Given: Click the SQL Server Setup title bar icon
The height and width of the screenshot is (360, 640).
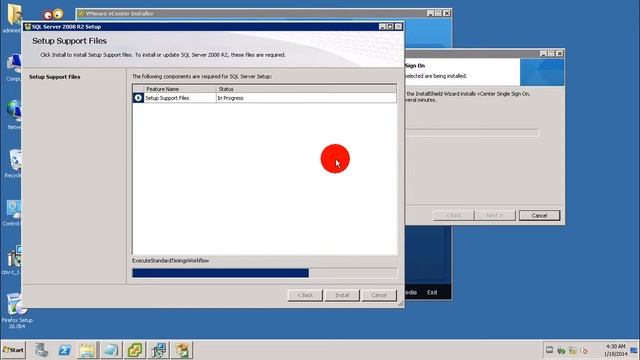Looking at the screenshot, I should pos(28,27).
